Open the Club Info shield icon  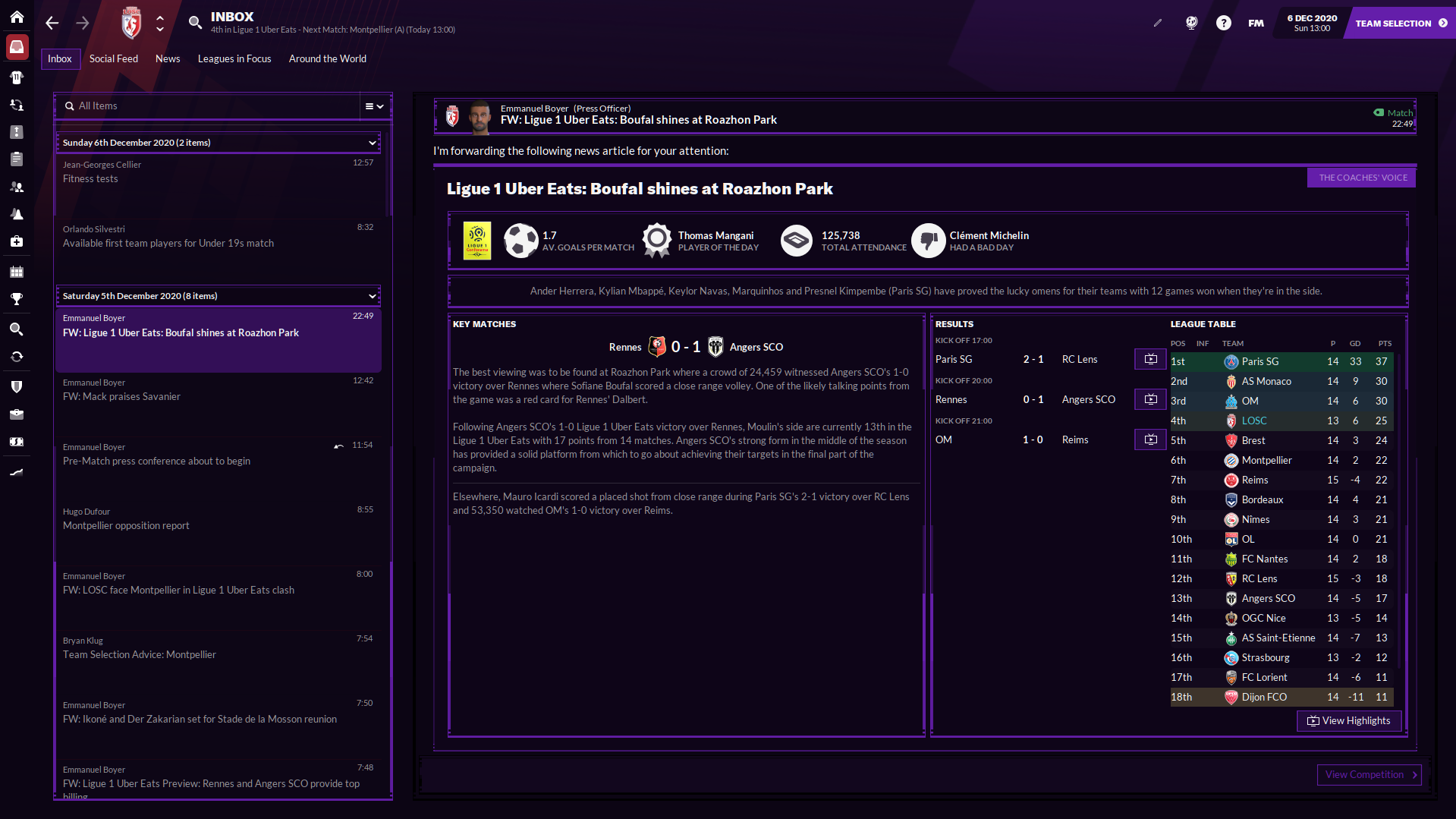[x=17, y=387]
